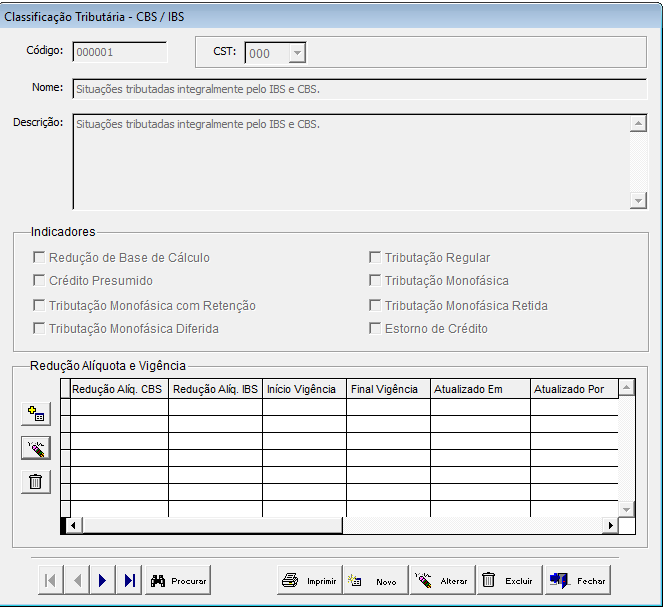The width and height of the screenshot is (667, 611).
Task: Close the window with Fechar
Action: pos(577,580)
